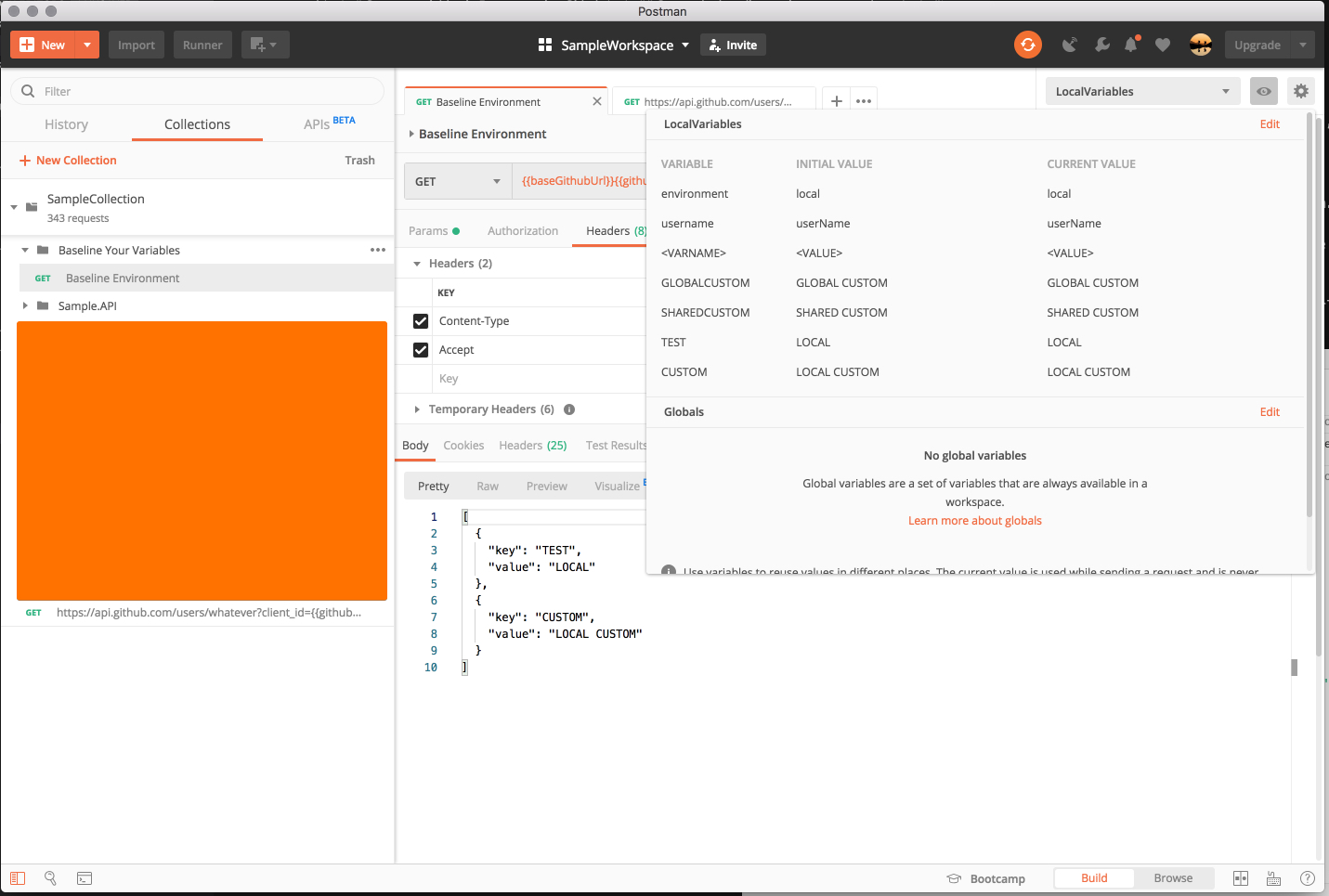
Task: Open the help question mark icon
Action: 1307,878
